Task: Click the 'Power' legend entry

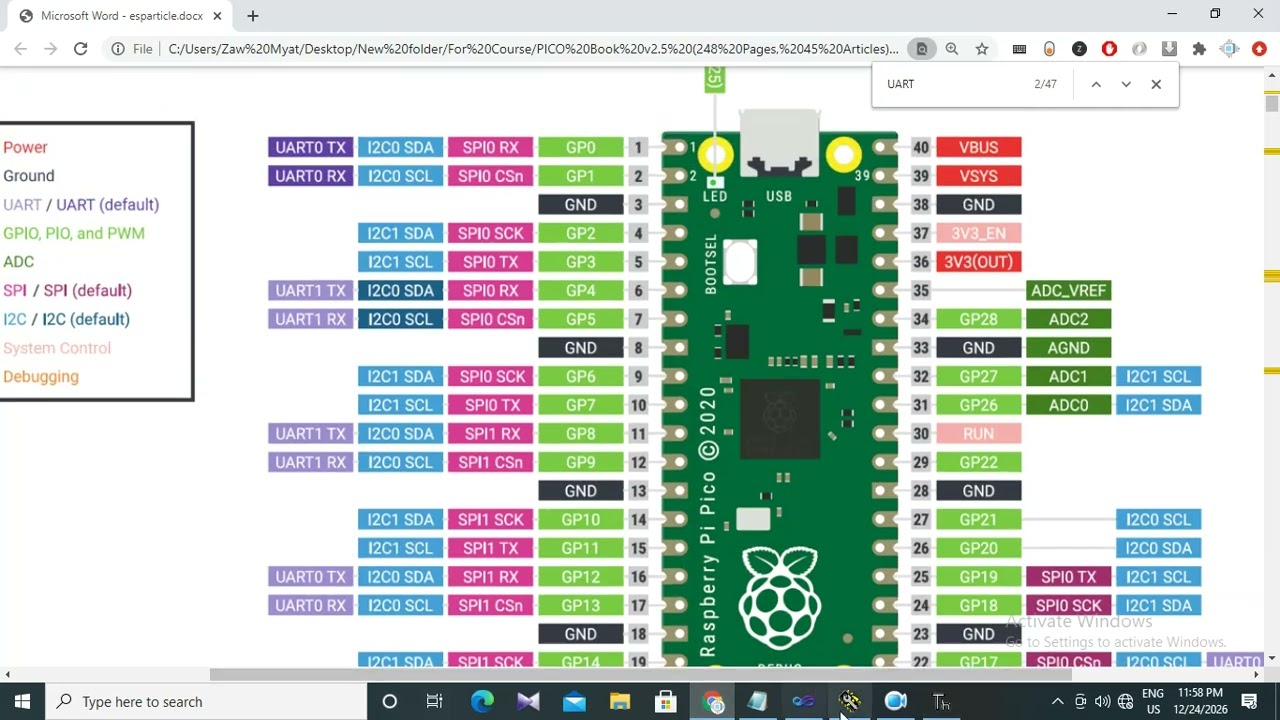Action: [25, 147]
